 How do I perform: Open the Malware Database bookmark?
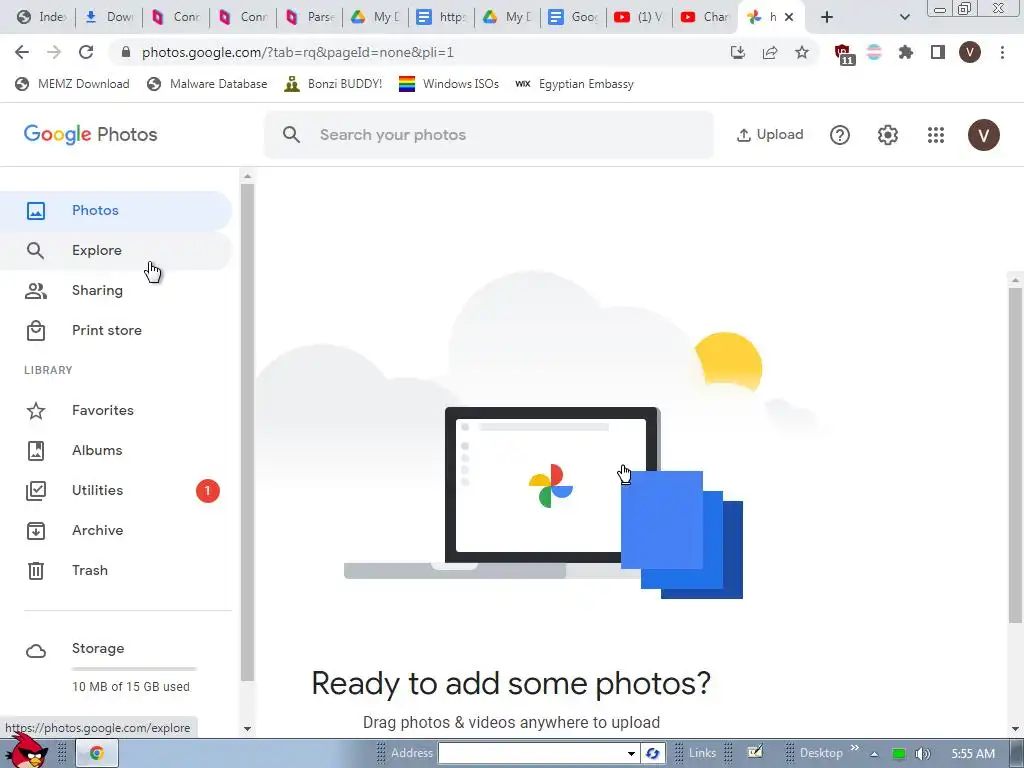coord(207,84)
